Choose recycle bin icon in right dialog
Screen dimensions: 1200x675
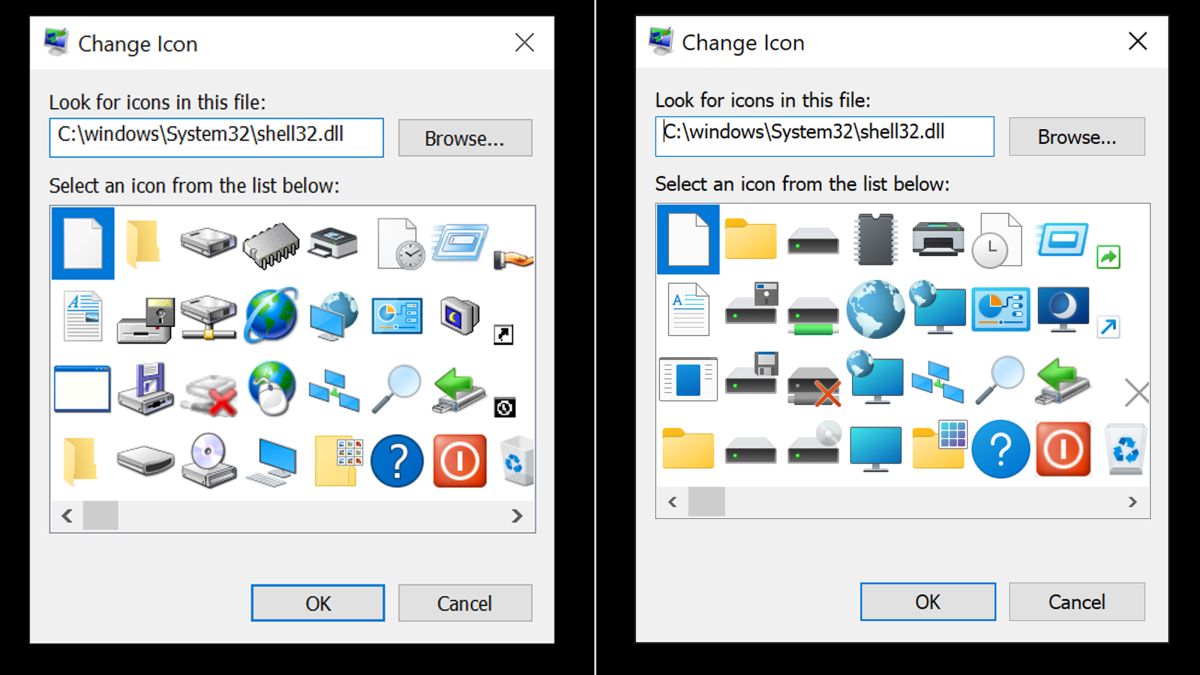pos(1125,448)
